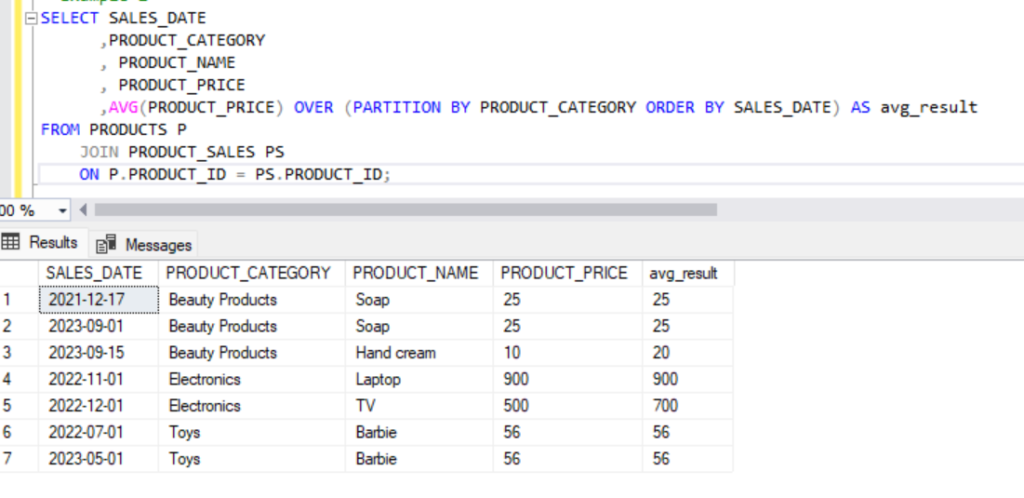
Task: Click the top-left corner cell of the results grid
Action: (18, 273)
